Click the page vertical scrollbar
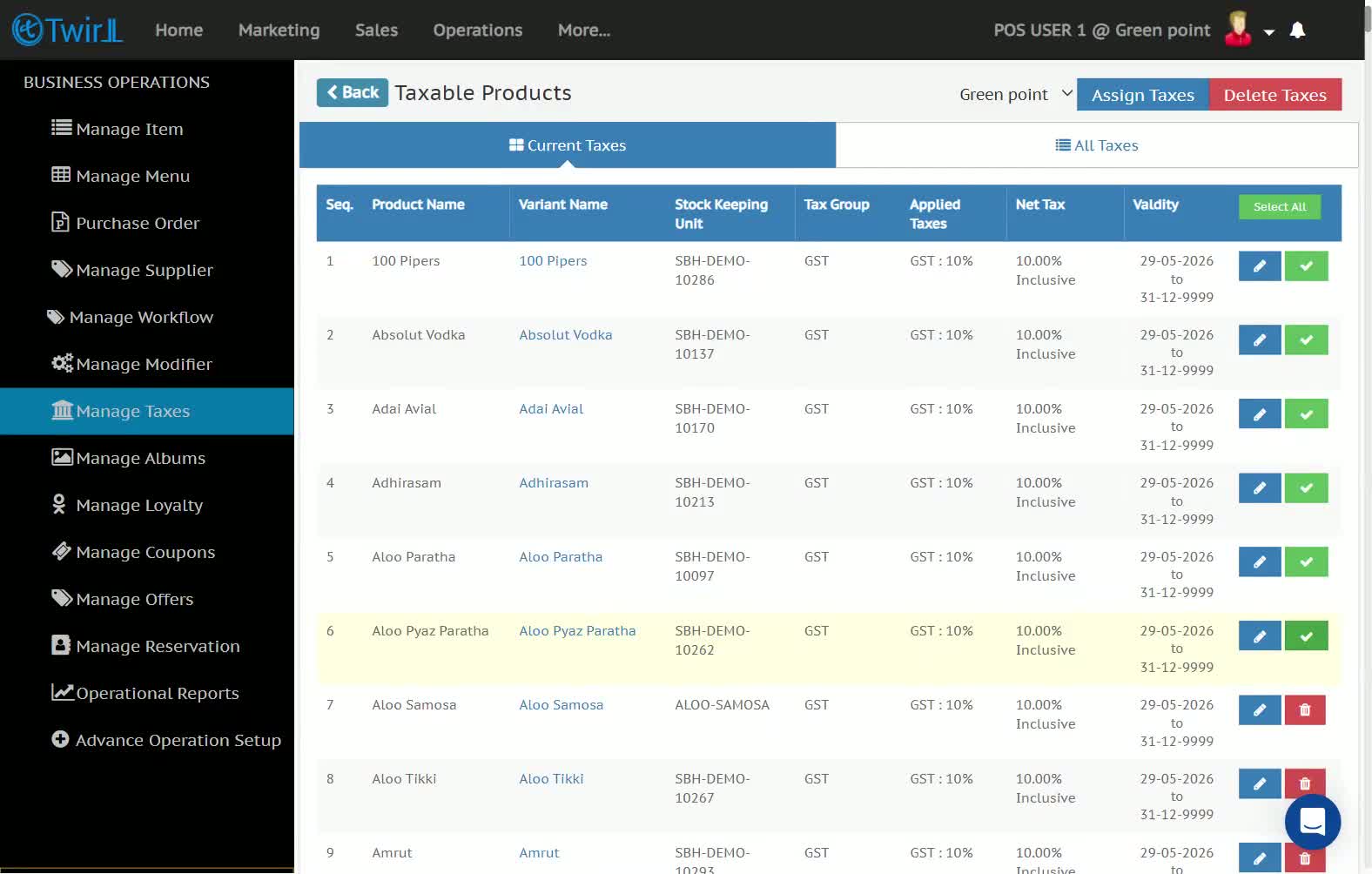1372x874 pixels. coord(1368,435)
